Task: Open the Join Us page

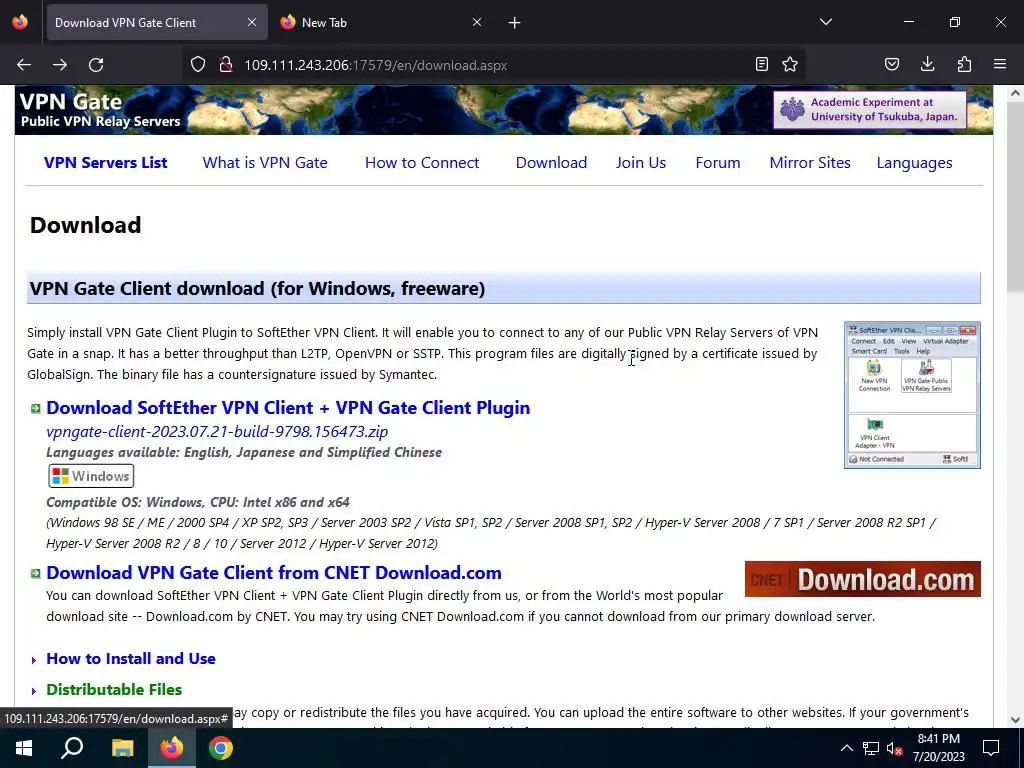Action: tap(641, 163)
